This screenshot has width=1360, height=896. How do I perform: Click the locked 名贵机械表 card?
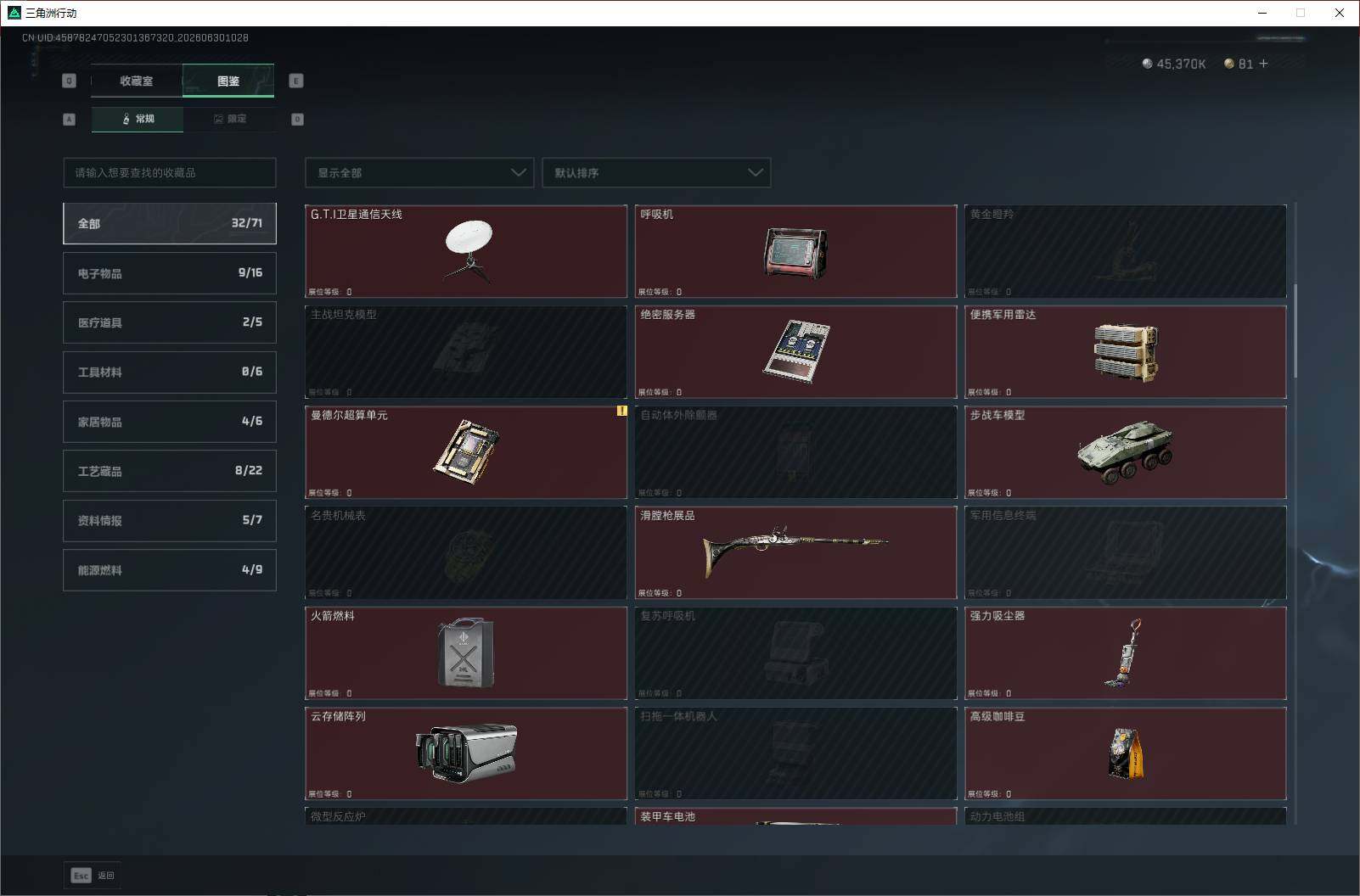coord(466,552)
